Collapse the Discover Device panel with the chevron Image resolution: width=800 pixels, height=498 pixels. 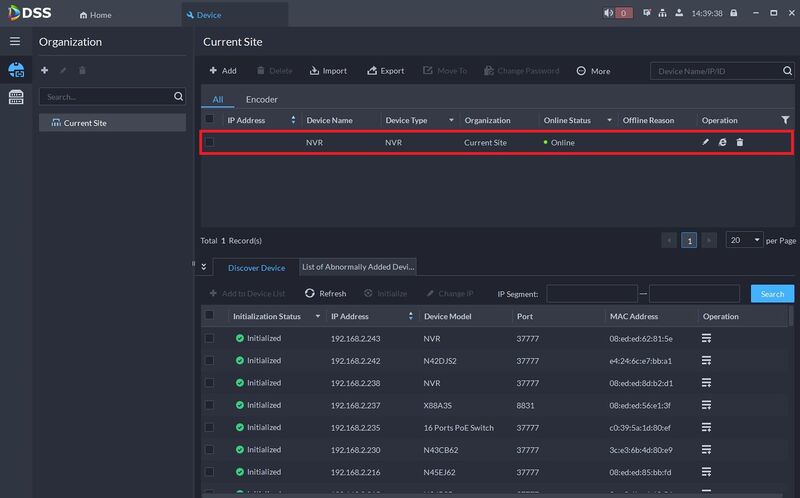204,267
